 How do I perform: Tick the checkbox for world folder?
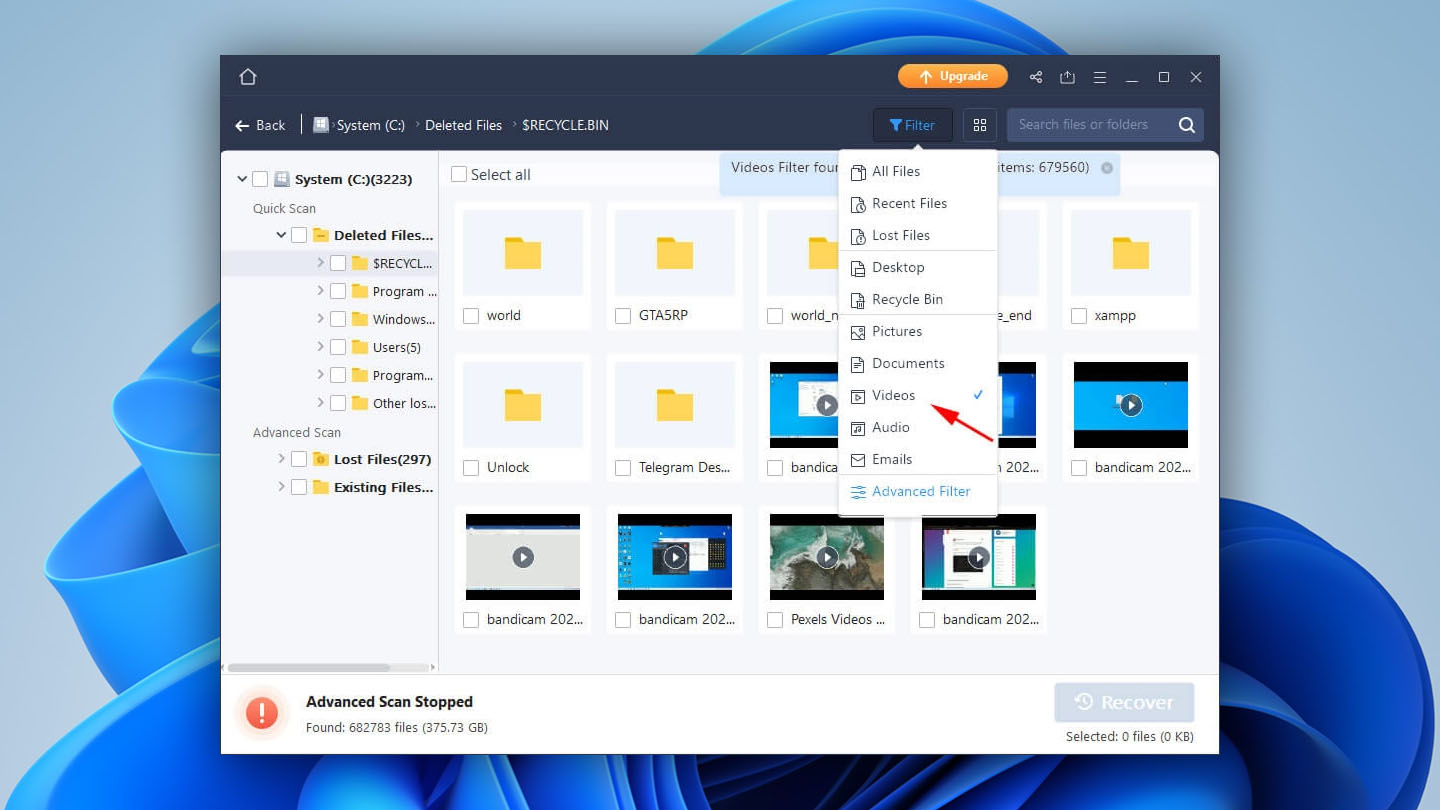pyautogui.click(x=471, y=316)
